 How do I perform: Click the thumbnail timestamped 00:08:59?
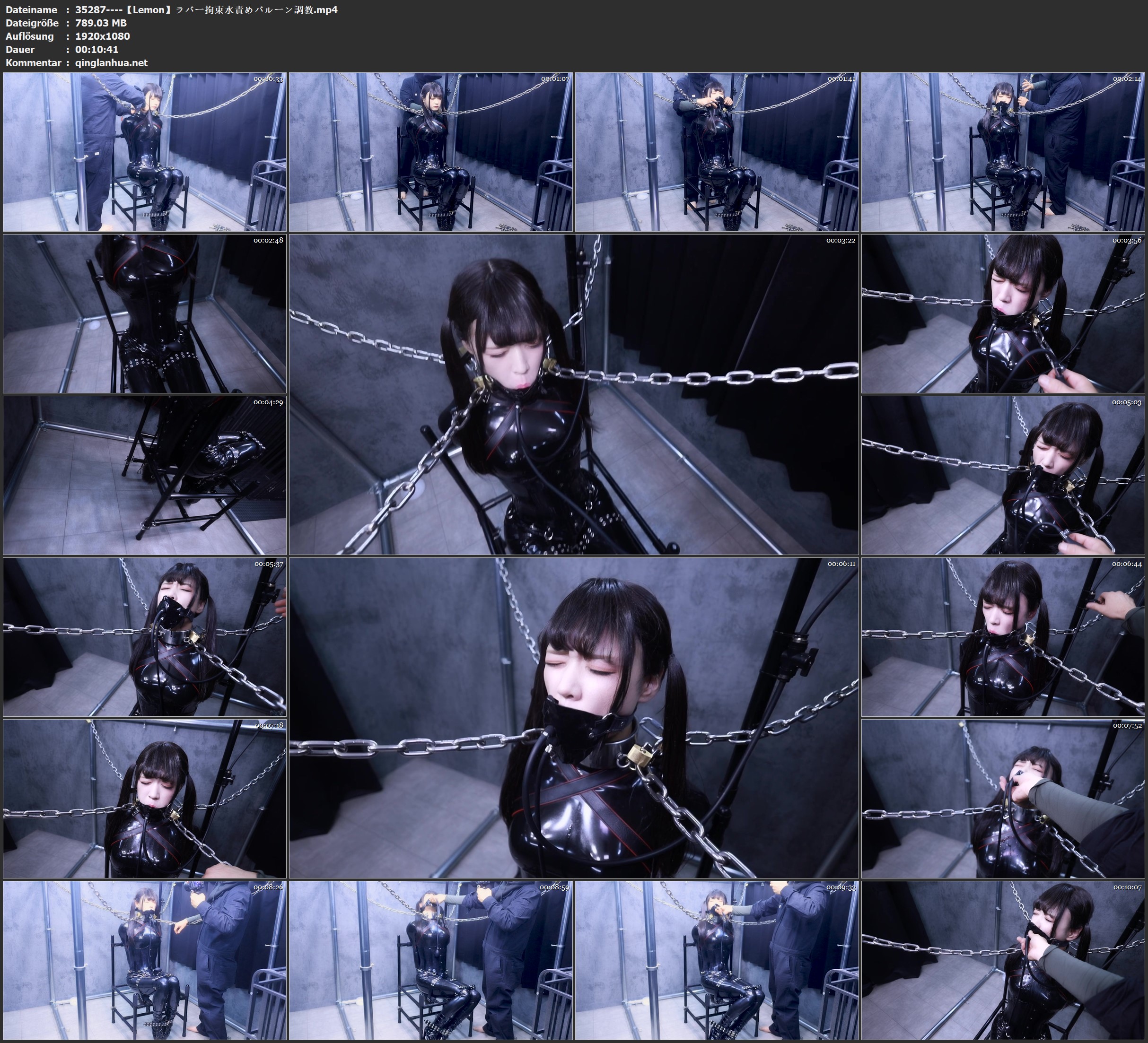430,960
